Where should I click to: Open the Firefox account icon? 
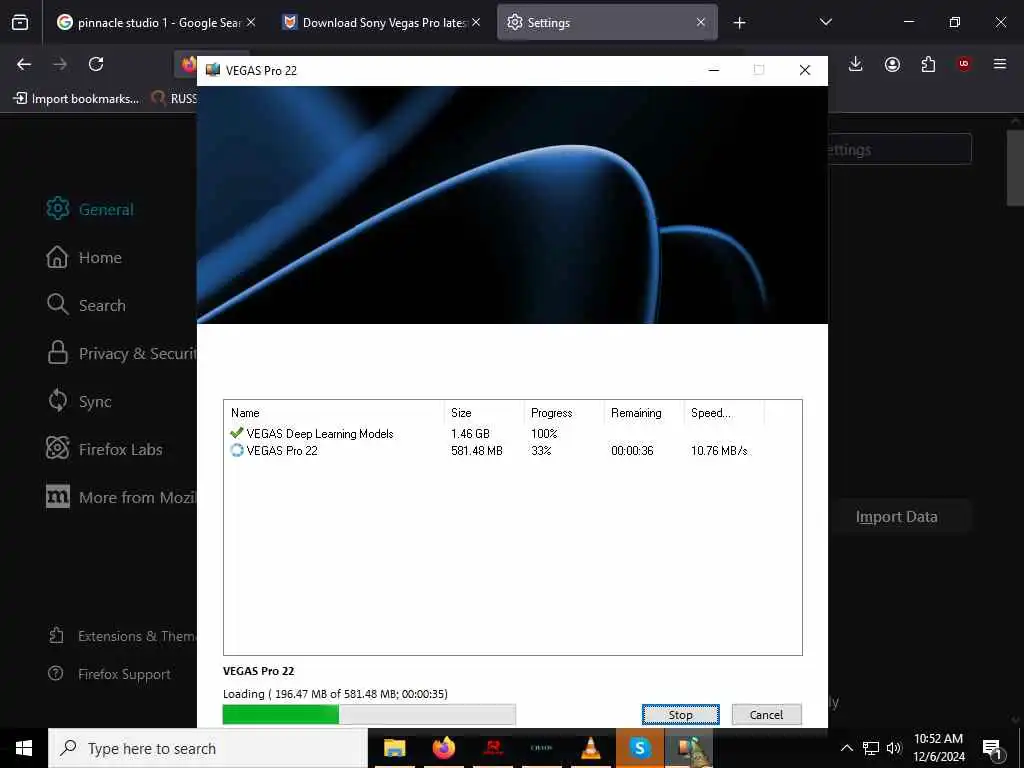pos(892,64)
